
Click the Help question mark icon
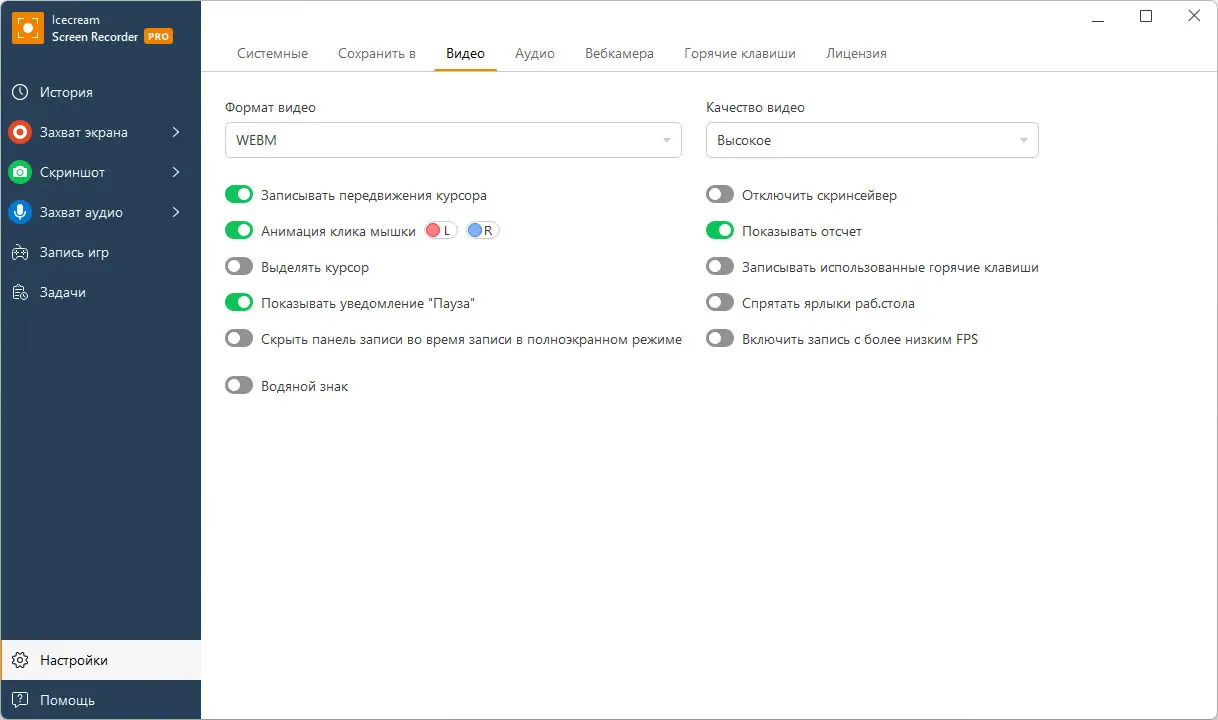(x=20, y=700)
